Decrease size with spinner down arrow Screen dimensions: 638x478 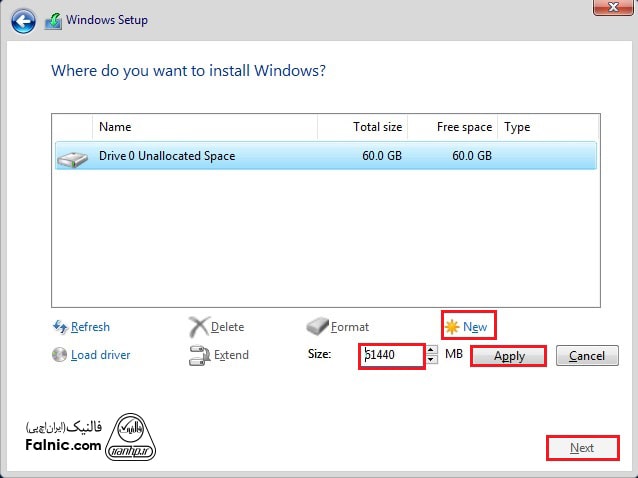pyautogui.click(x=431, y=360)
